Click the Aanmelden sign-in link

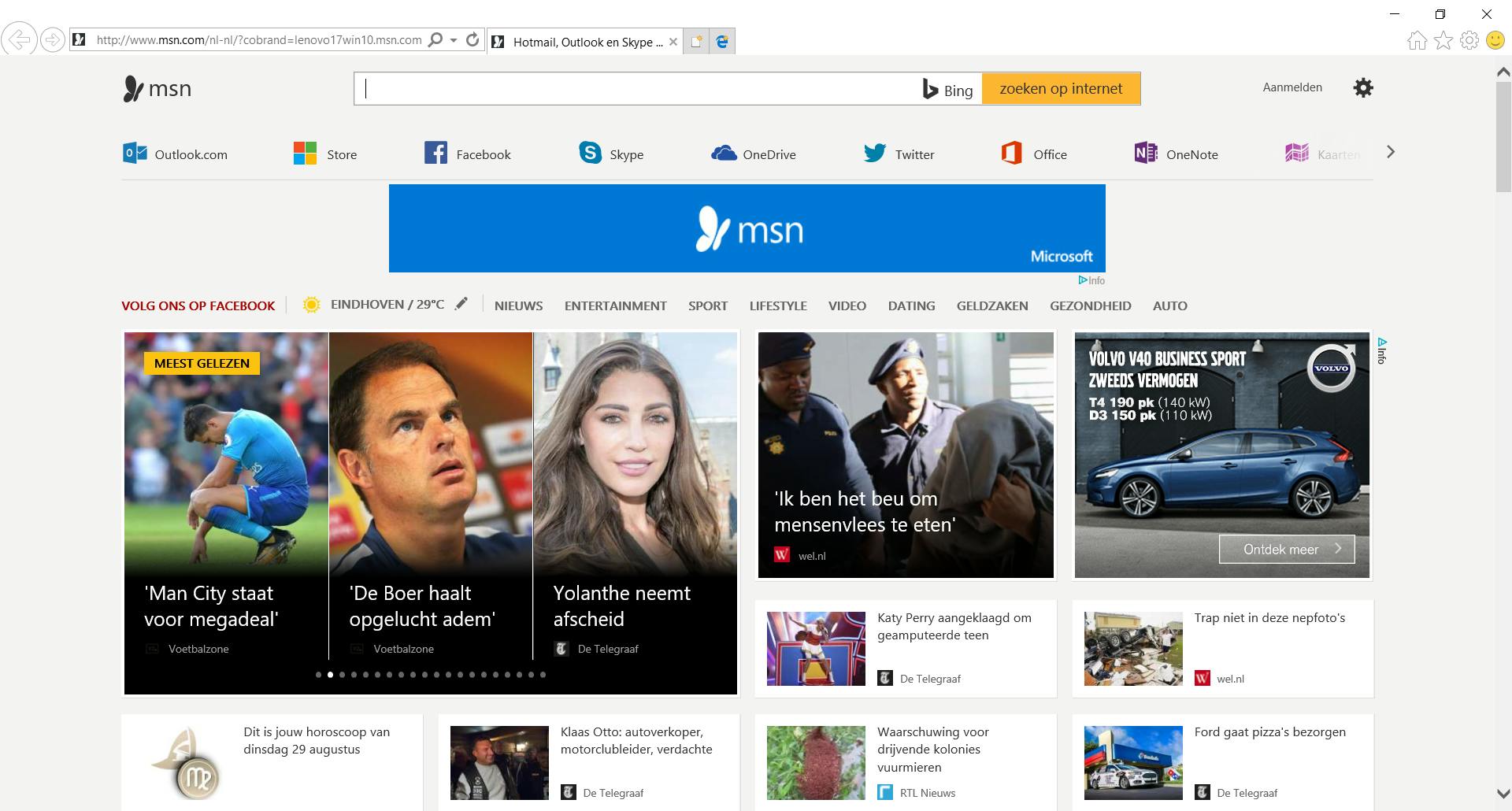pos(1292,87)
